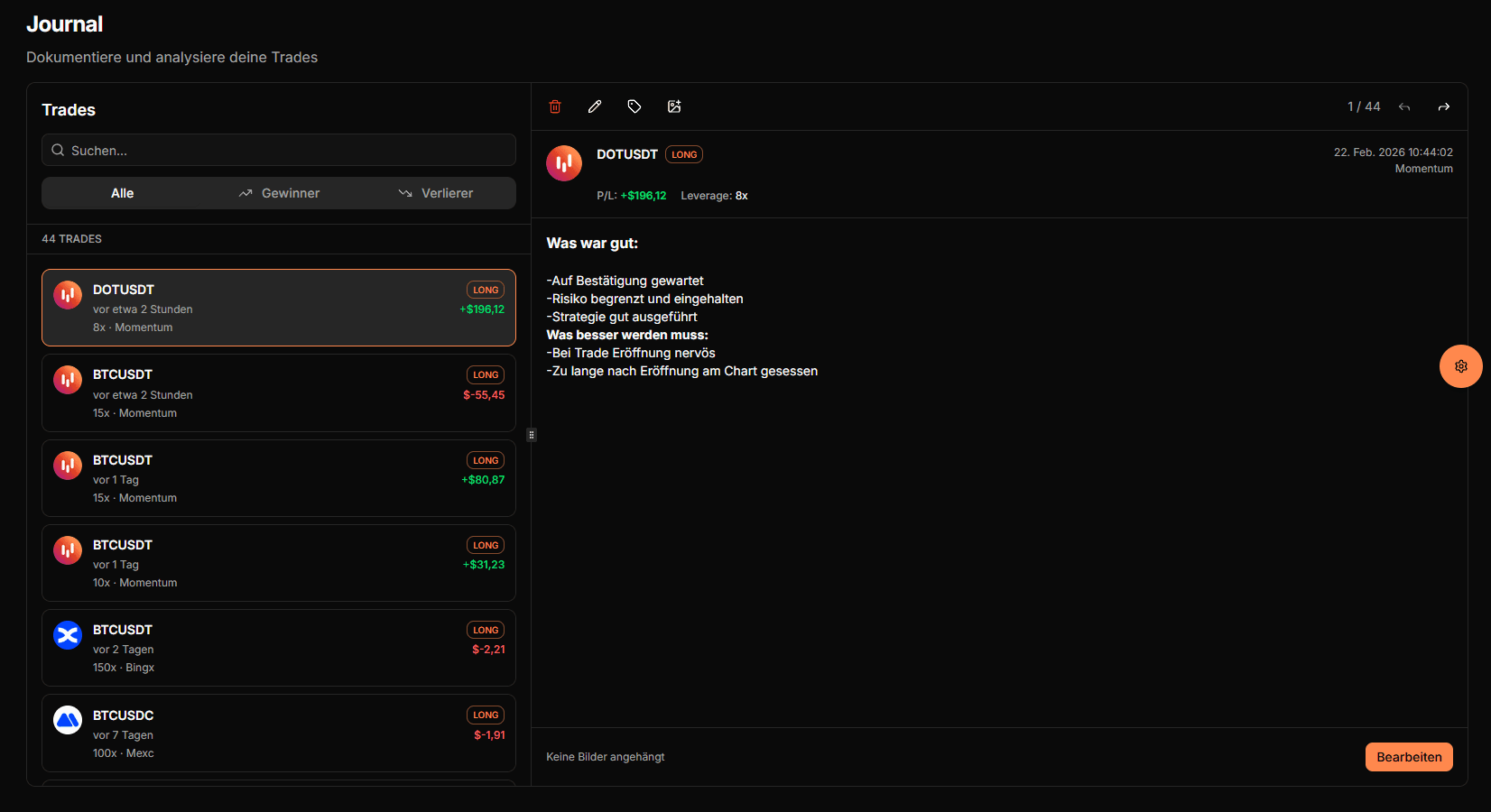1491x812 pixels.
Task: Delete the current trade with the trash icon
Action: click(x=555, y=106)
